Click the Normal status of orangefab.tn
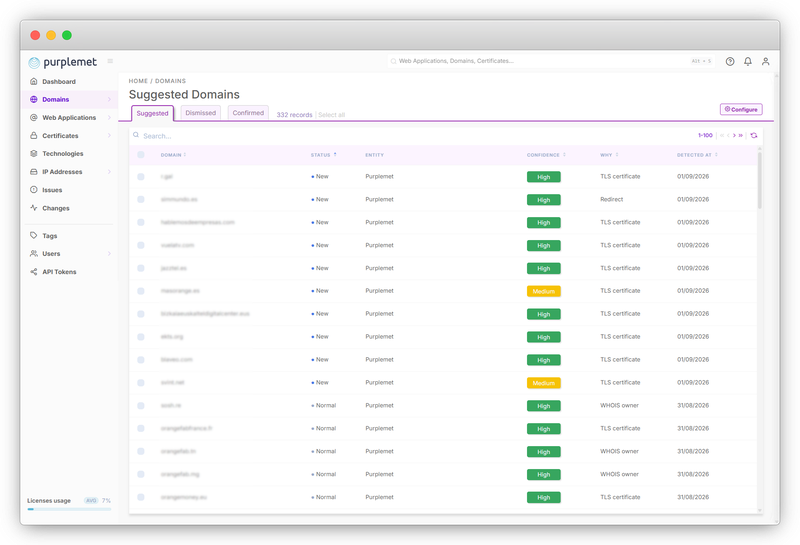 coord(324,451)
